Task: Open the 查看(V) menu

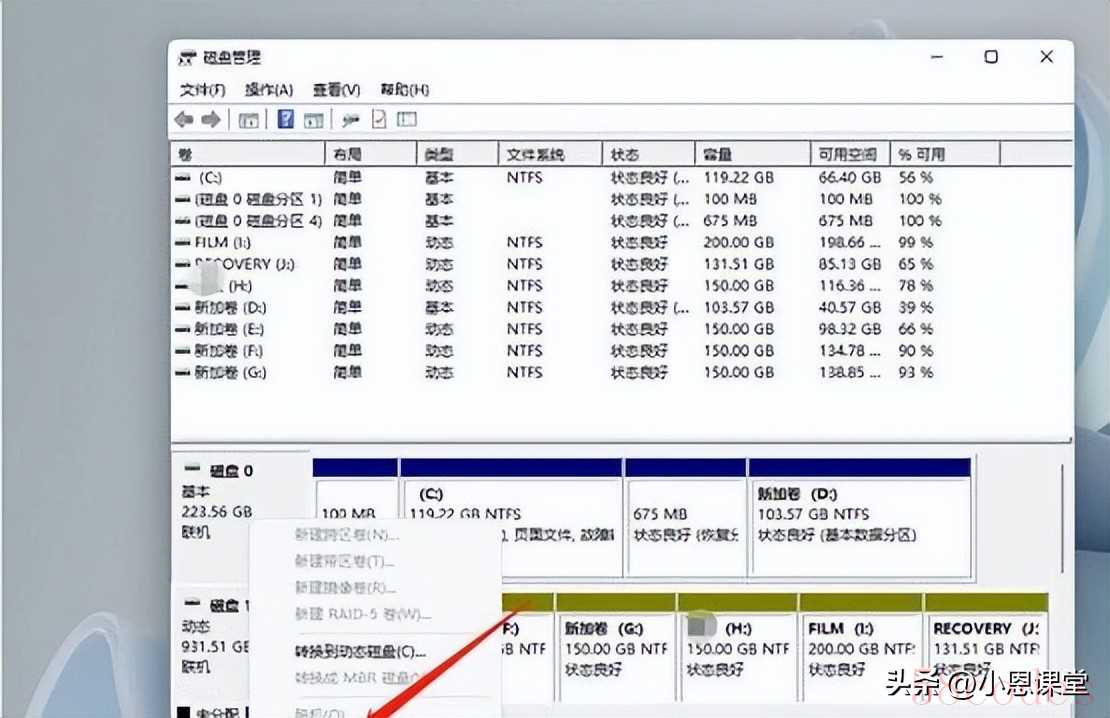Action: pyautogui.click(x=336, y=90)
